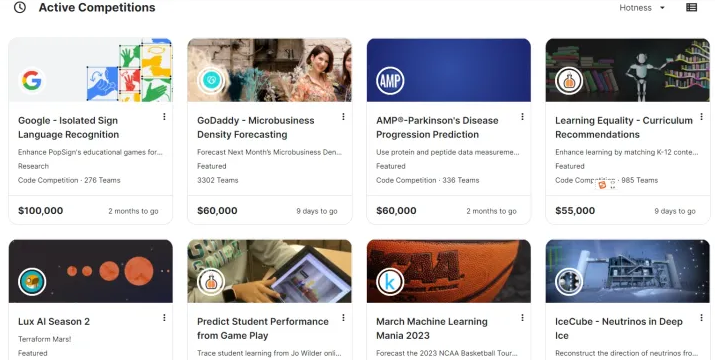Screen dimensions: 715x360
Task: Open the Lux AI Season 2 options menu
Action: (x=164, y=318)
